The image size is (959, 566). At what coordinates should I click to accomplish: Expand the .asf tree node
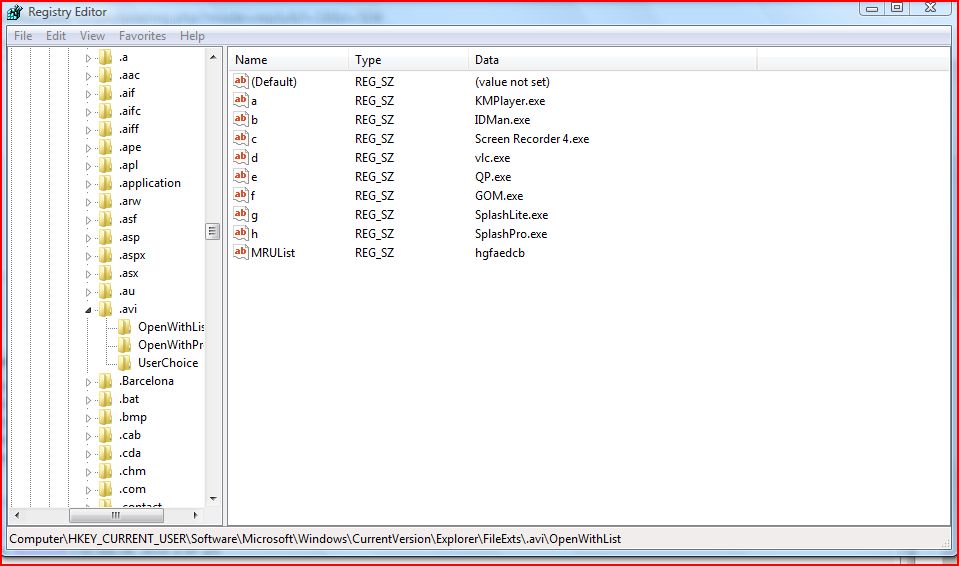88,220
